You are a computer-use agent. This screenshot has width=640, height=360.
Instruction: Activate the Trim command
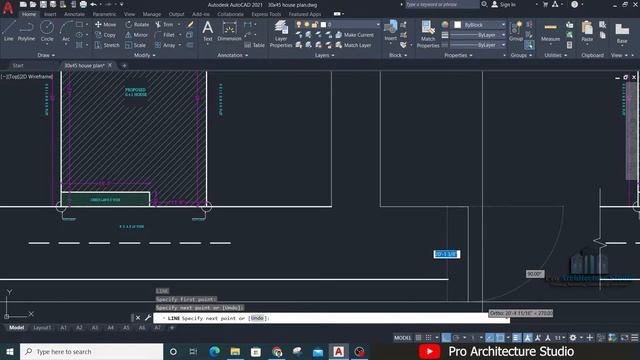164,24
